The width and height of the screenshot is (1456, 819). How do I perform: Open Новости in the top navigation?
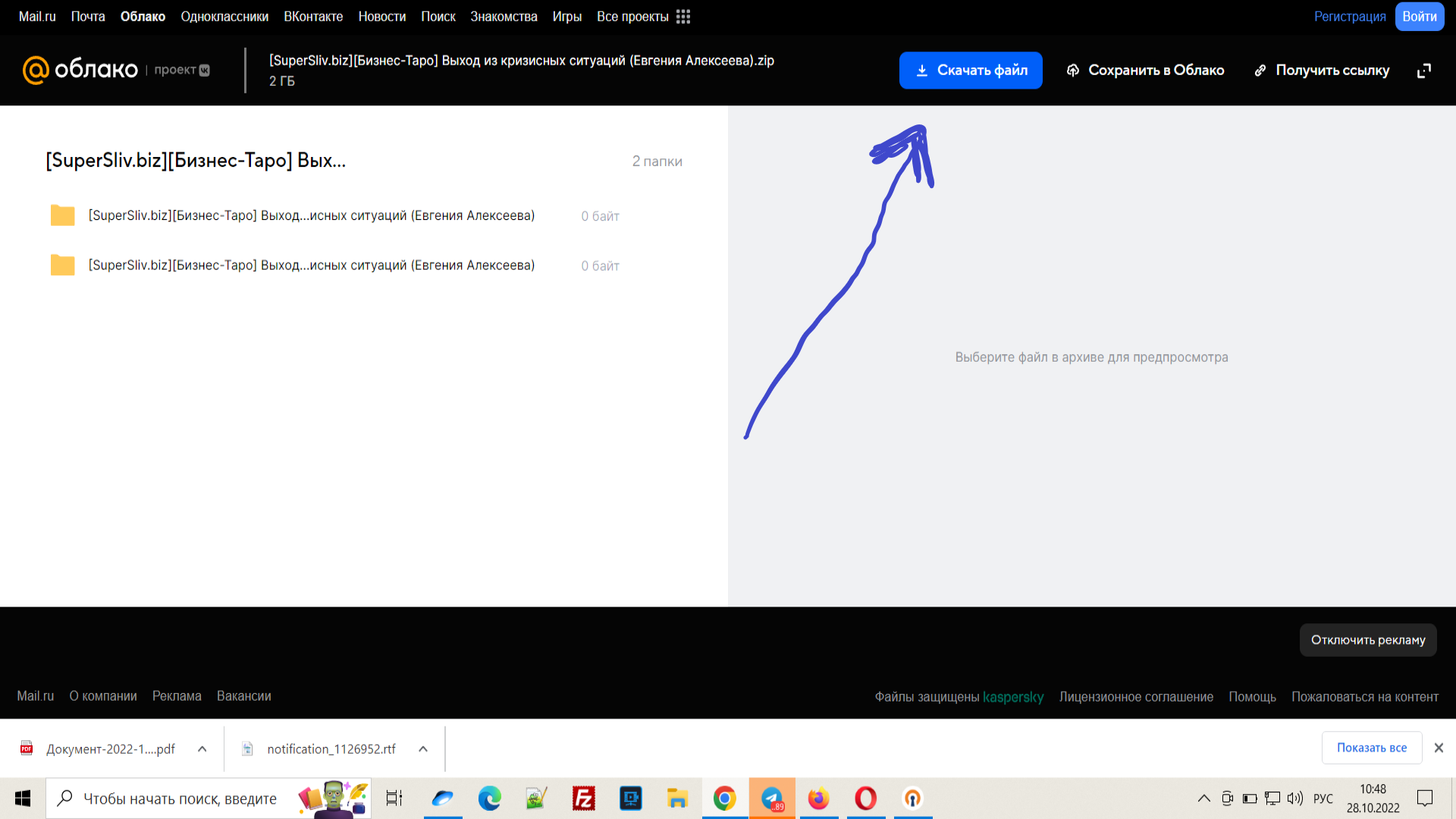click(382, 17)
